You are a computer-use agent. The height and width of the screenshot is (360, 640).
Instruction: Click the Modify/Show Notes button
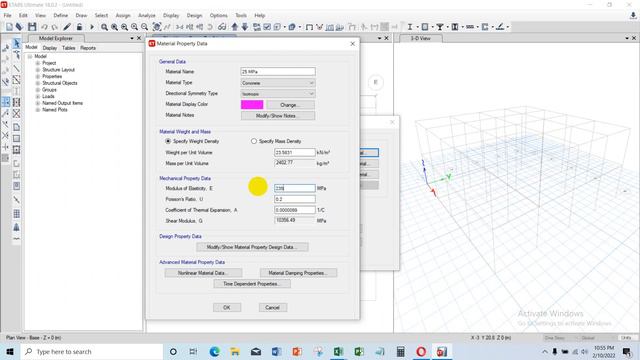click(x=278, y=116)
